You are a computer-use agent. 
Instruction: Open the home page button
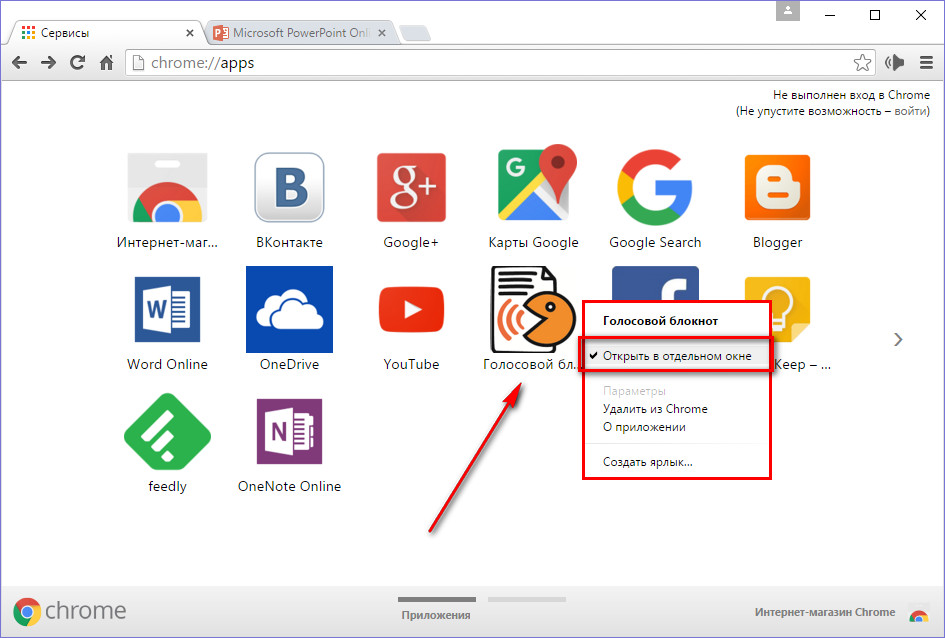coord(107,63)
